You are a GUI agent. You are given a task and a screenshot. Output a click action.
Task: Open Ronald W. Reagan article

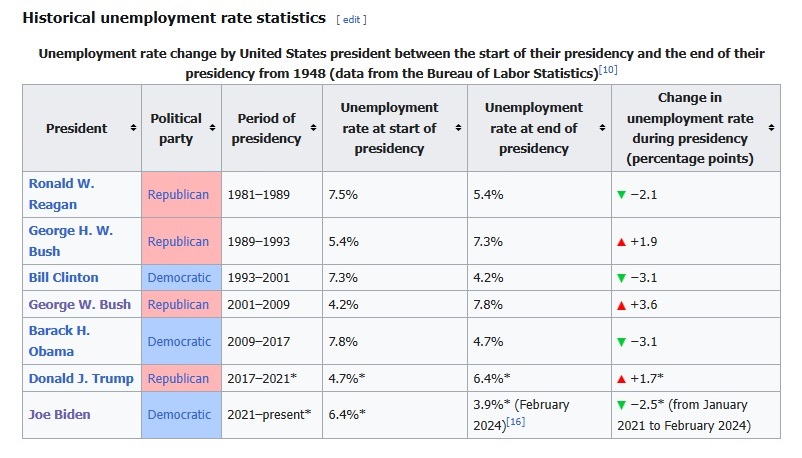tap(63, 194)
